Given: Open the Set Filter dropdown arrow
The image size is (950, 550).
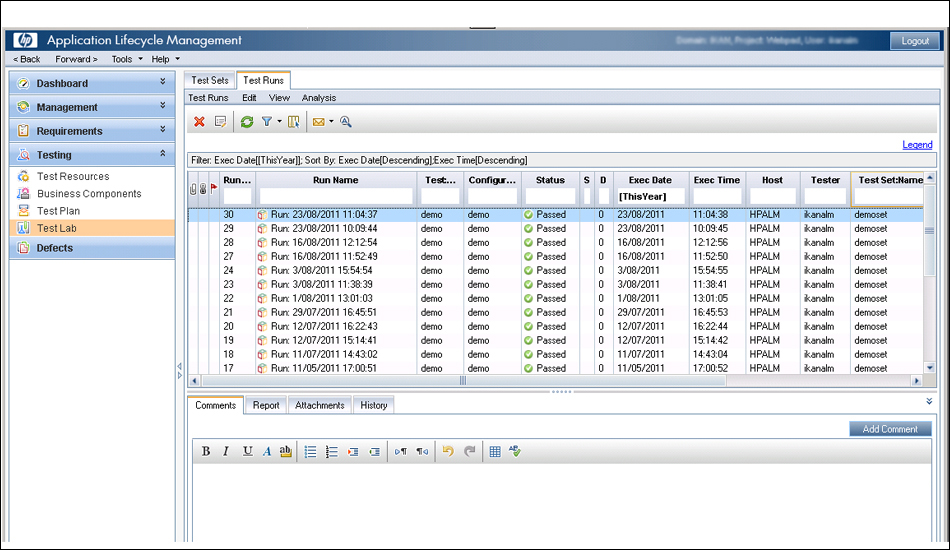Looking at the screenshot, I should pos(279,121).
